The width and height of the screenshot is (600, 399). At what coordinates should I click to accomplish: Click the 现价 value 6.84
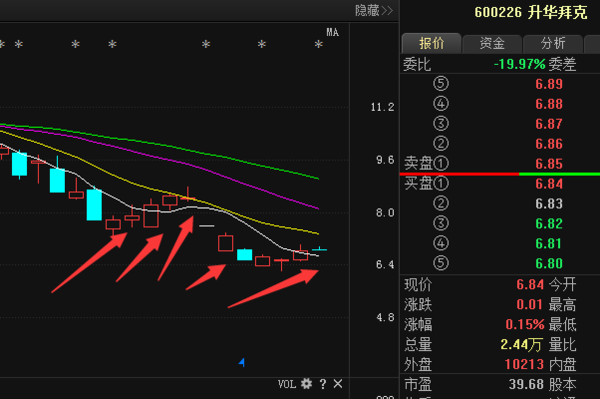pos(530,285)
